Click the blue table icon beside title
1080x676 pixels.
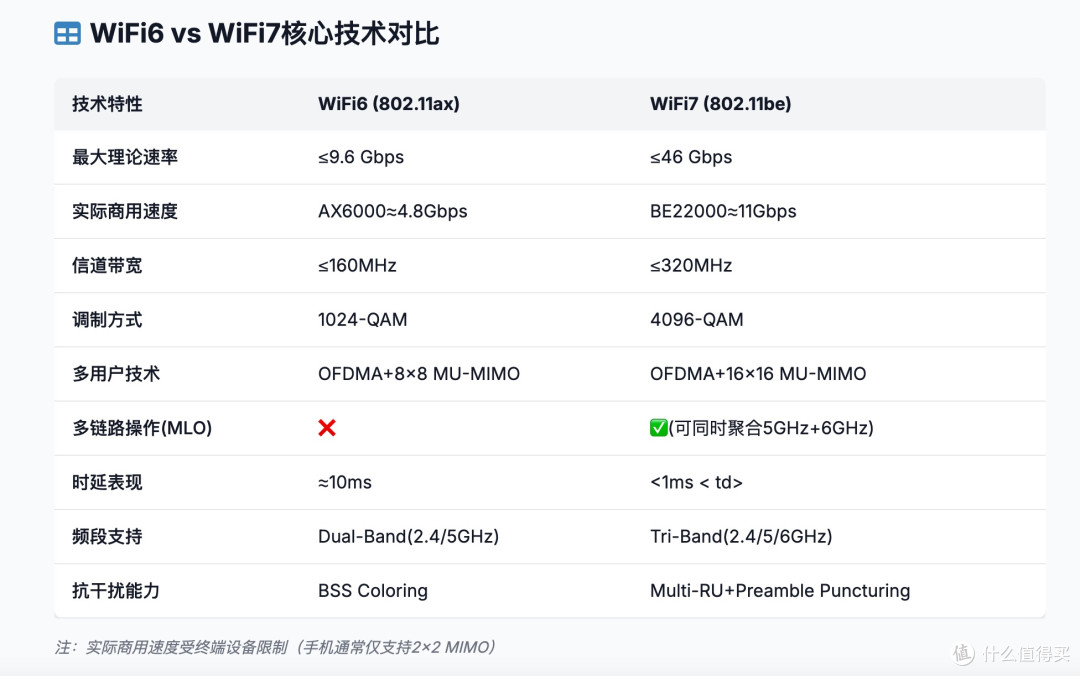[68, 33]
